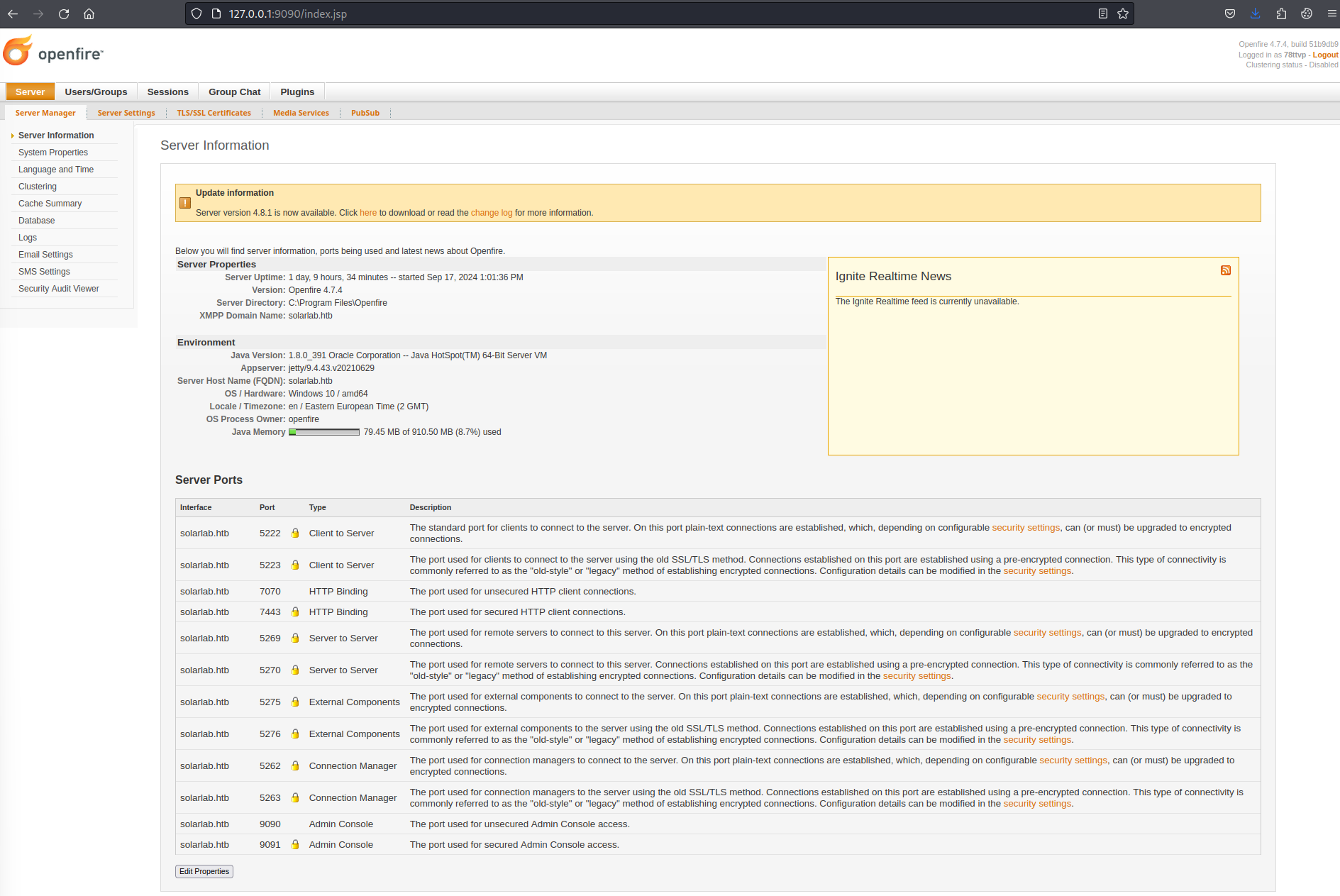Select the Media Services subtab

[x=301, y=113]
